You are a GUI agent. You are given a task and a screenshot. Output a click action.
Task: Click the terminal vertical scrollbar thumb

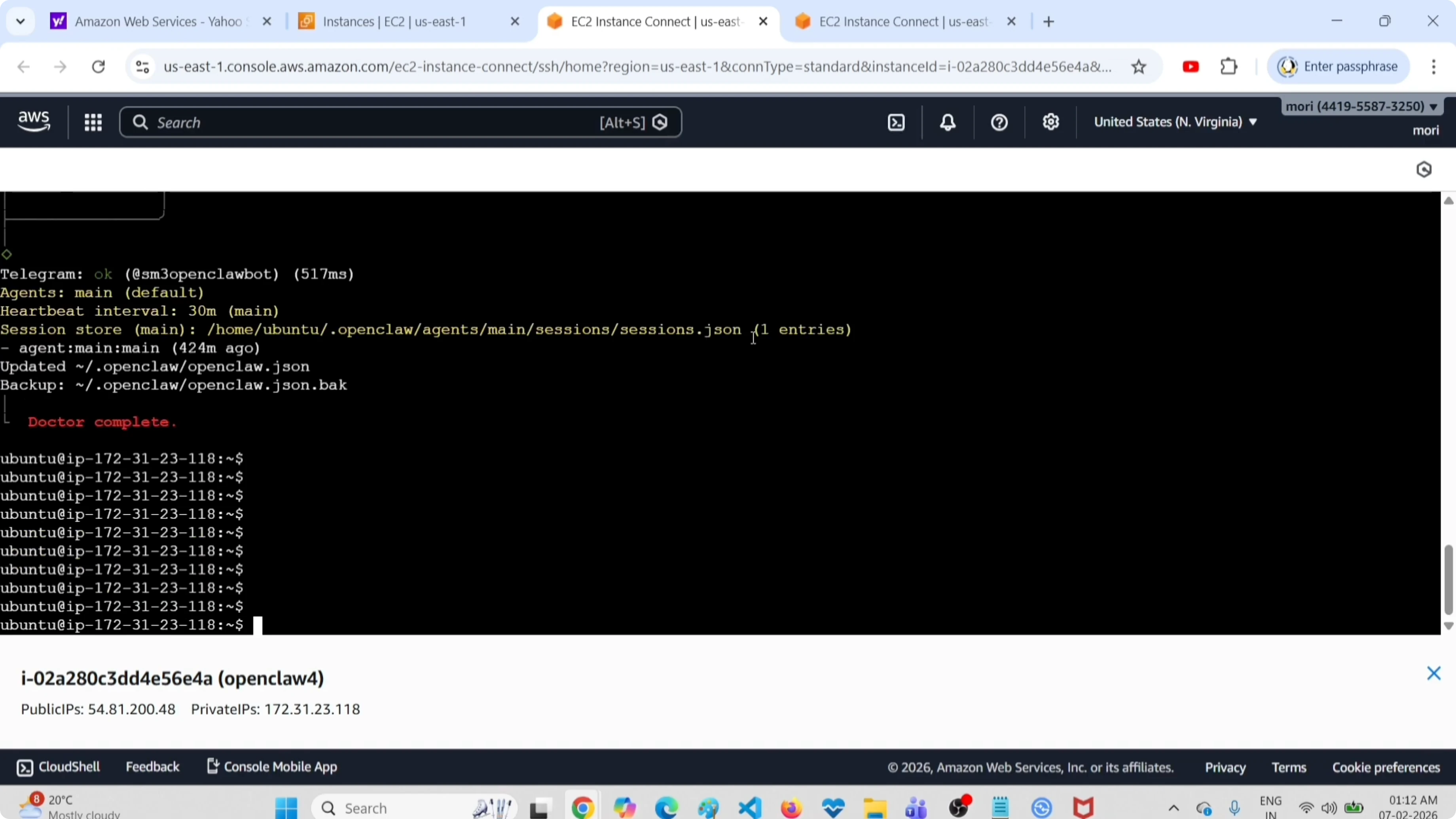1448,579
